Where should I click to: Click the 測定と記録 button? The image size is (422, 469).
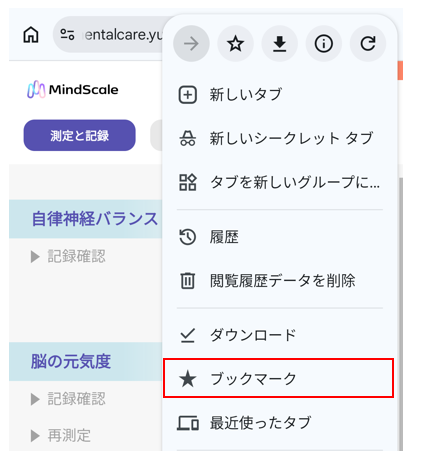79,136
